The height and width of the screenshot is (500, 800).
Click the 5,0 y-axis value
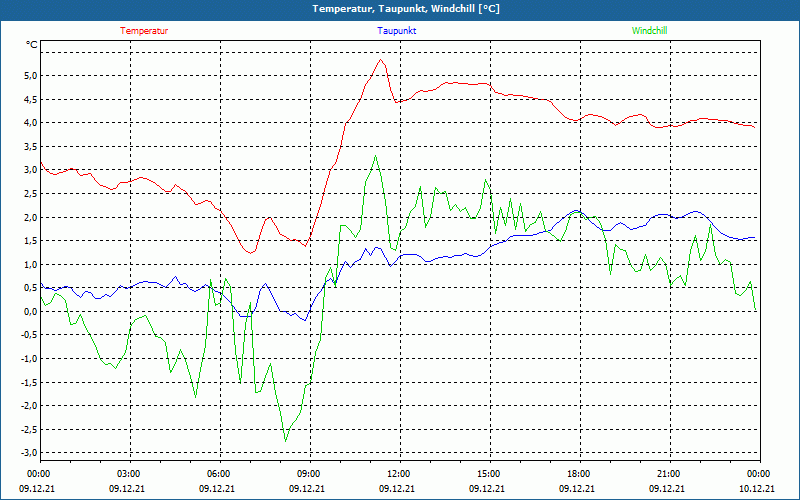[32, 76]
